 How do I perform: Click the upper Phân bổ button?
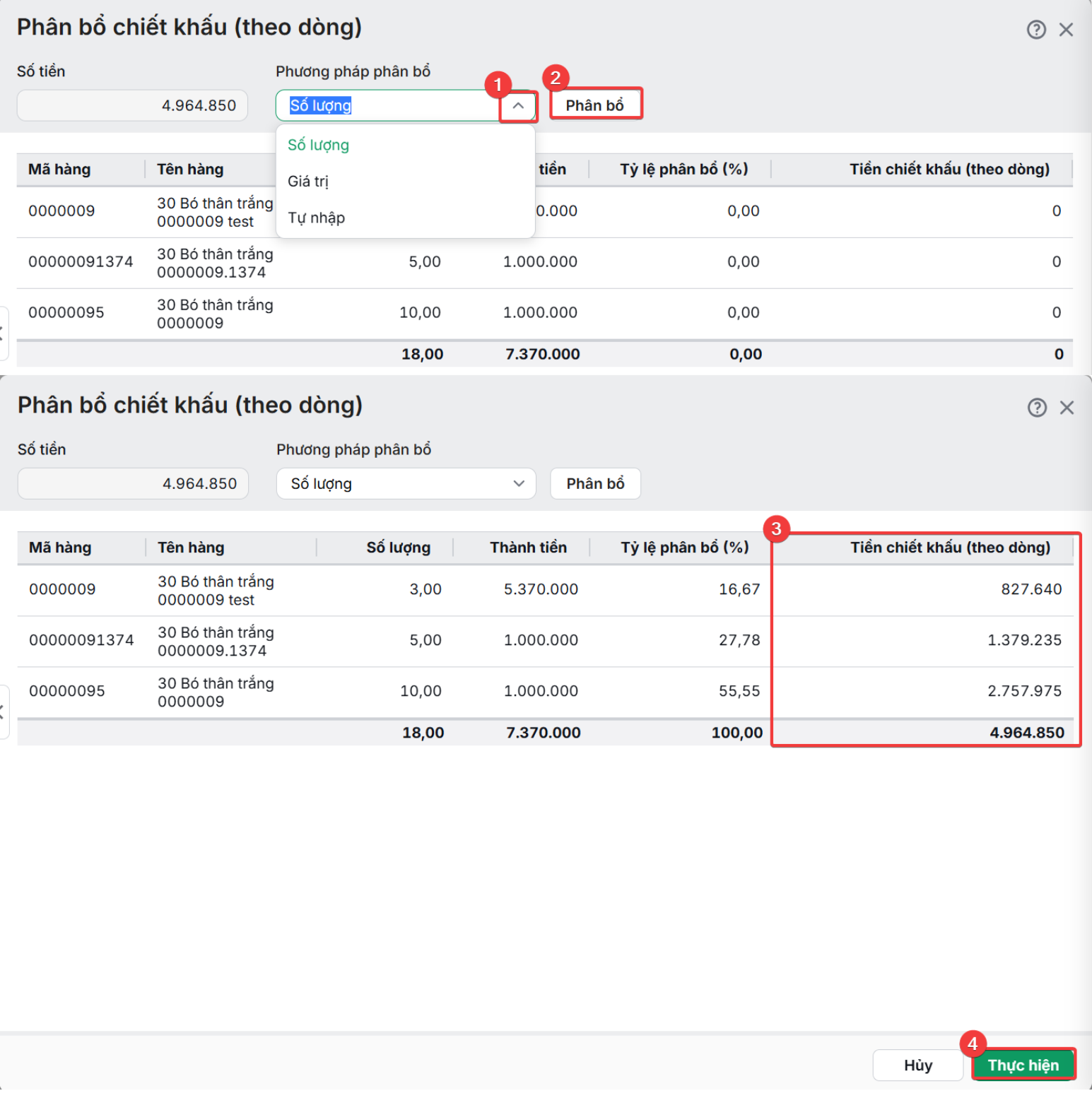(595, 105)
